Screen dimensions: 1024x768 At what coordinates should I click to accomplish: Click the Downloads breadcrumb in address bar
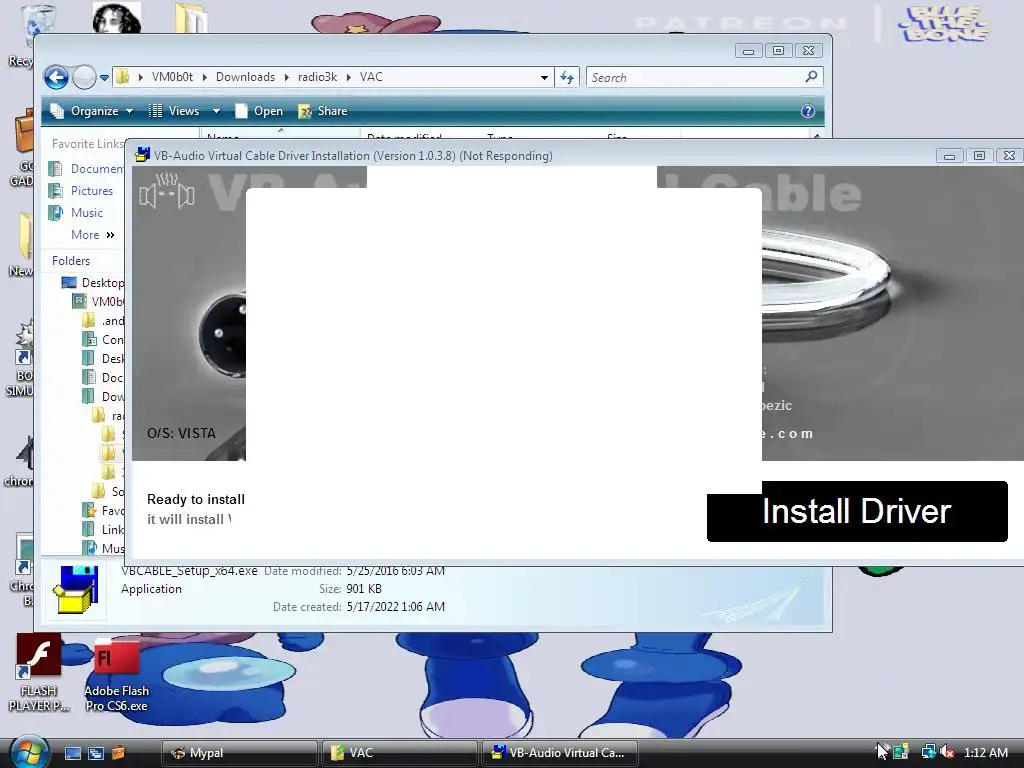[x=246, y=77]
